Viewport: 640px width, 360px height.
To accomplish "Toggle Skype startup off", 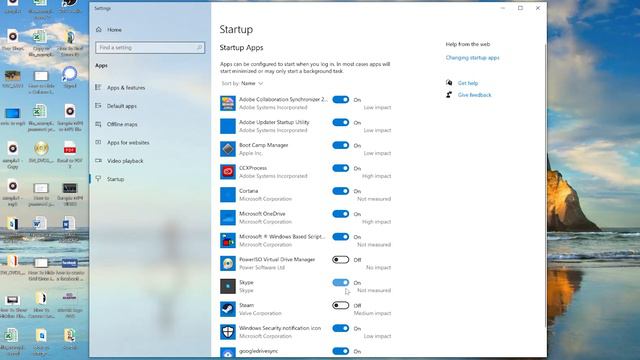I will [x=340, y=282].
